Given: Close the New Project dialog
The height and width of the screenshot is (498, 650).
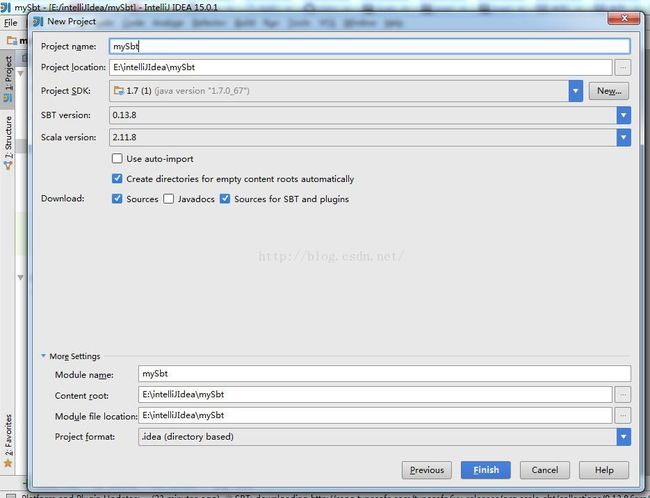Looking at the screenshot, I should (624, 18).
